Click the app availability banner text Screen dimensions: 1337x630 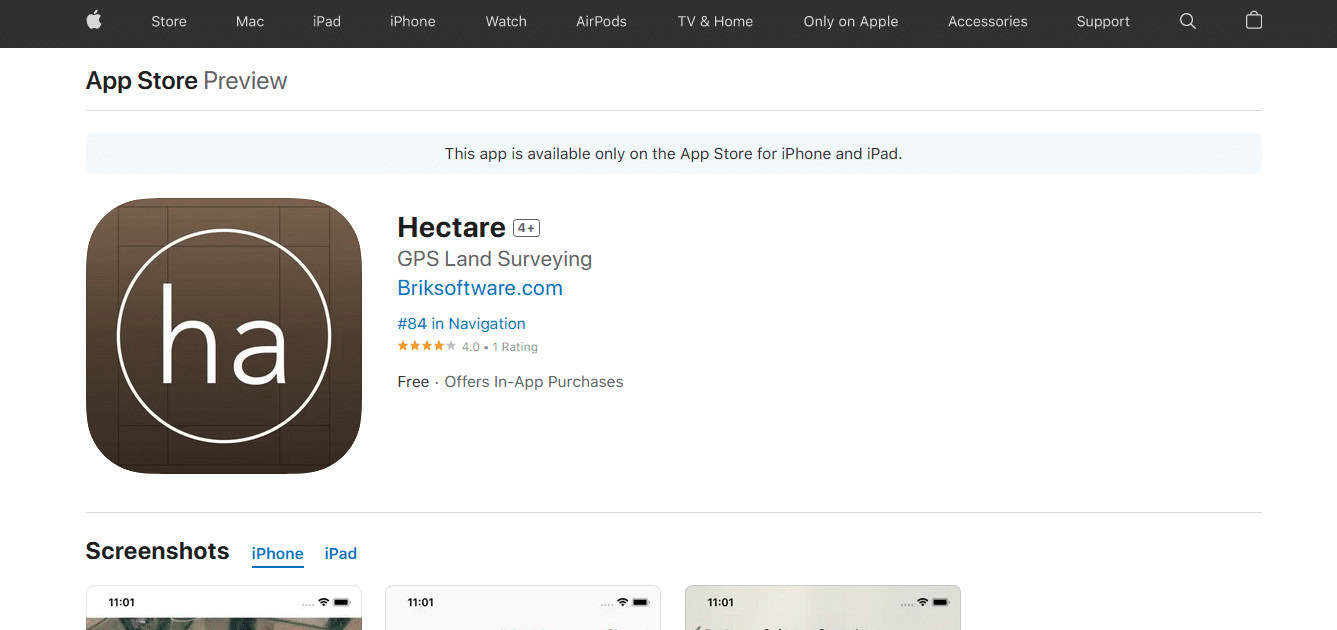point(673,154)
